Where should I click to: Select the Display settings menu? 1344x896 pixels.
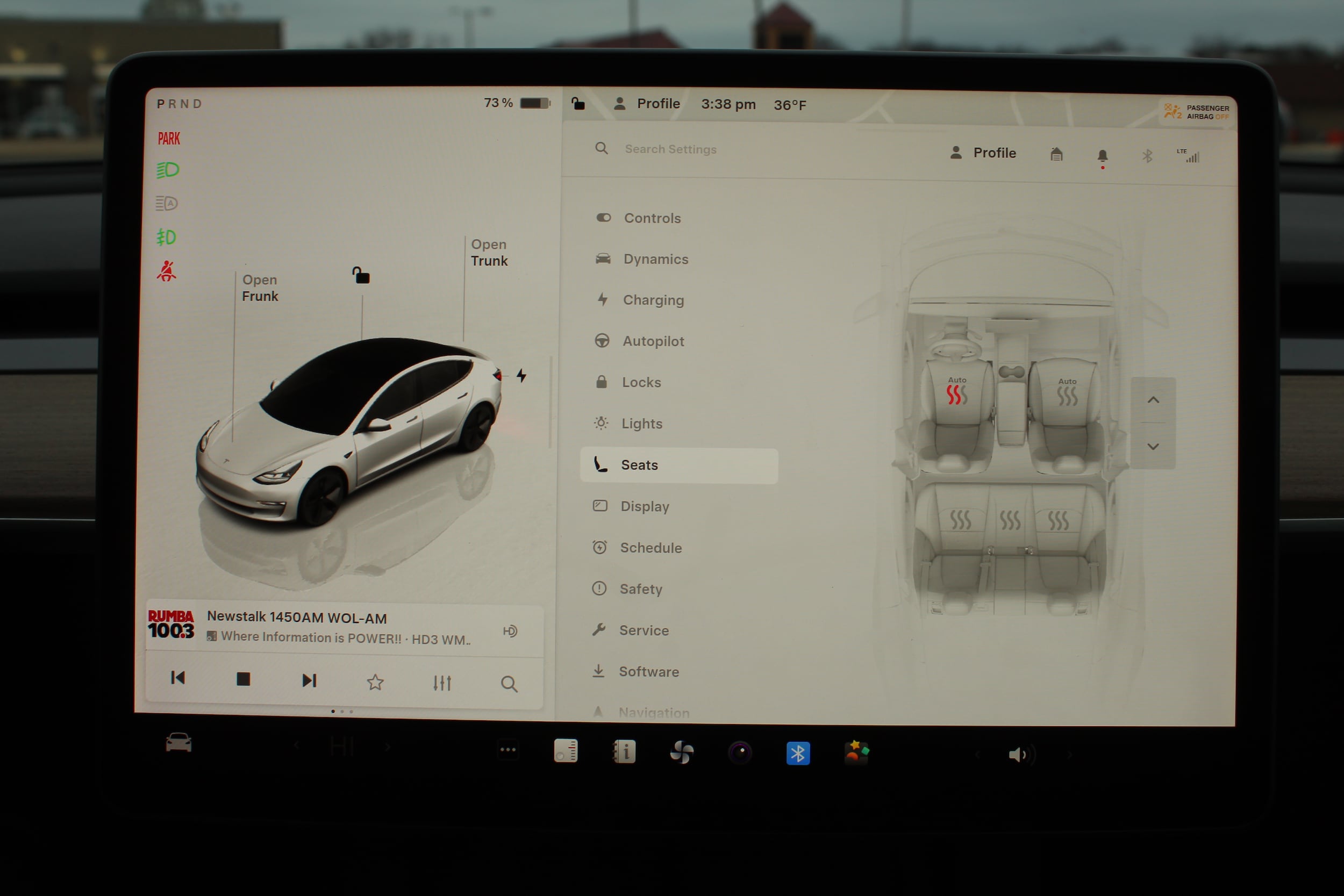pos(644,506)
